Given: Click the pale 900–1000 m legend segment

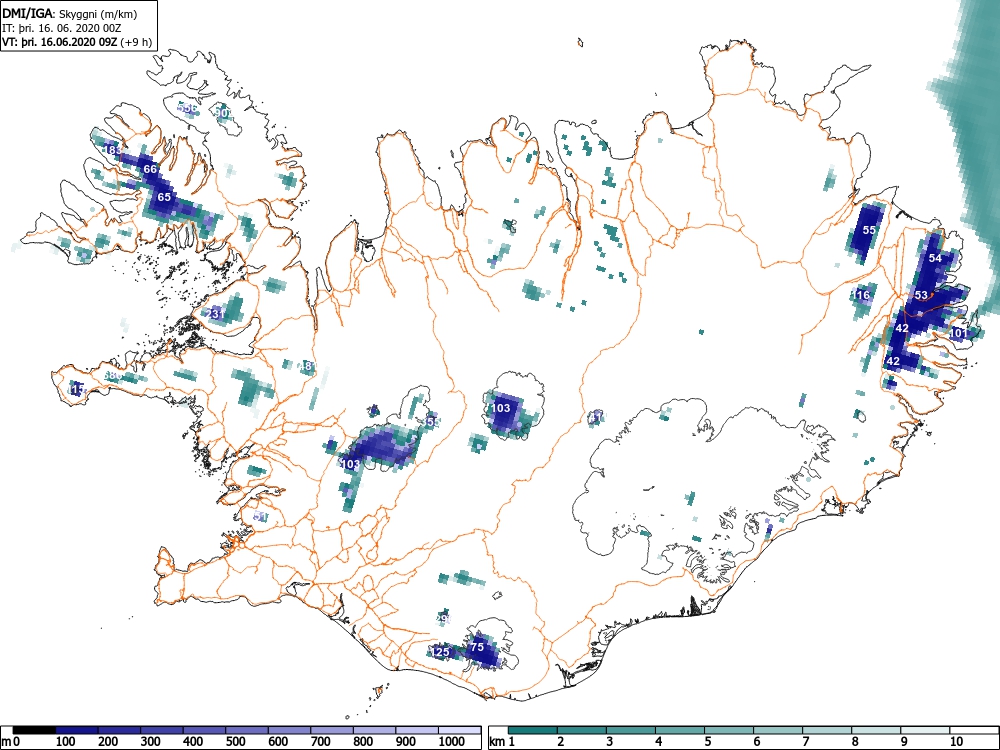Looking at the screenshot, I should (417, 730).
